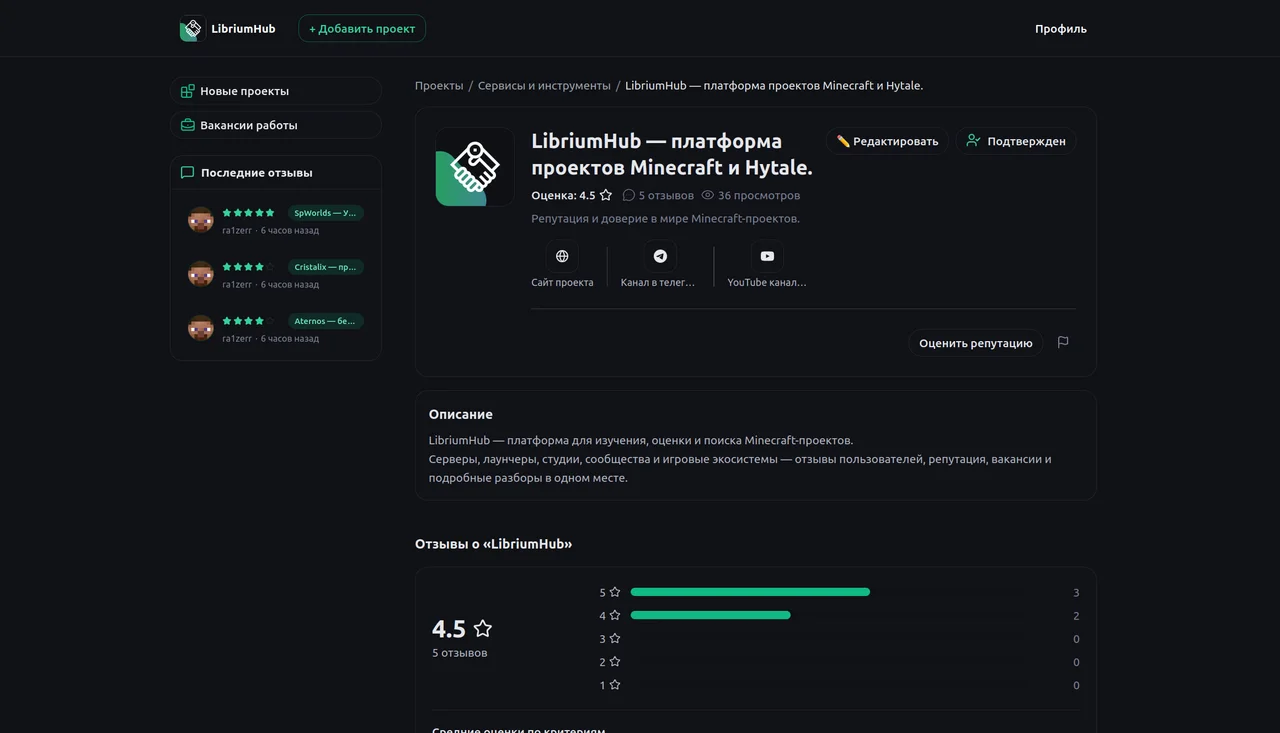Click the 5 отзывов comment icon
The image size is (1280, 733).
point(629,196)
